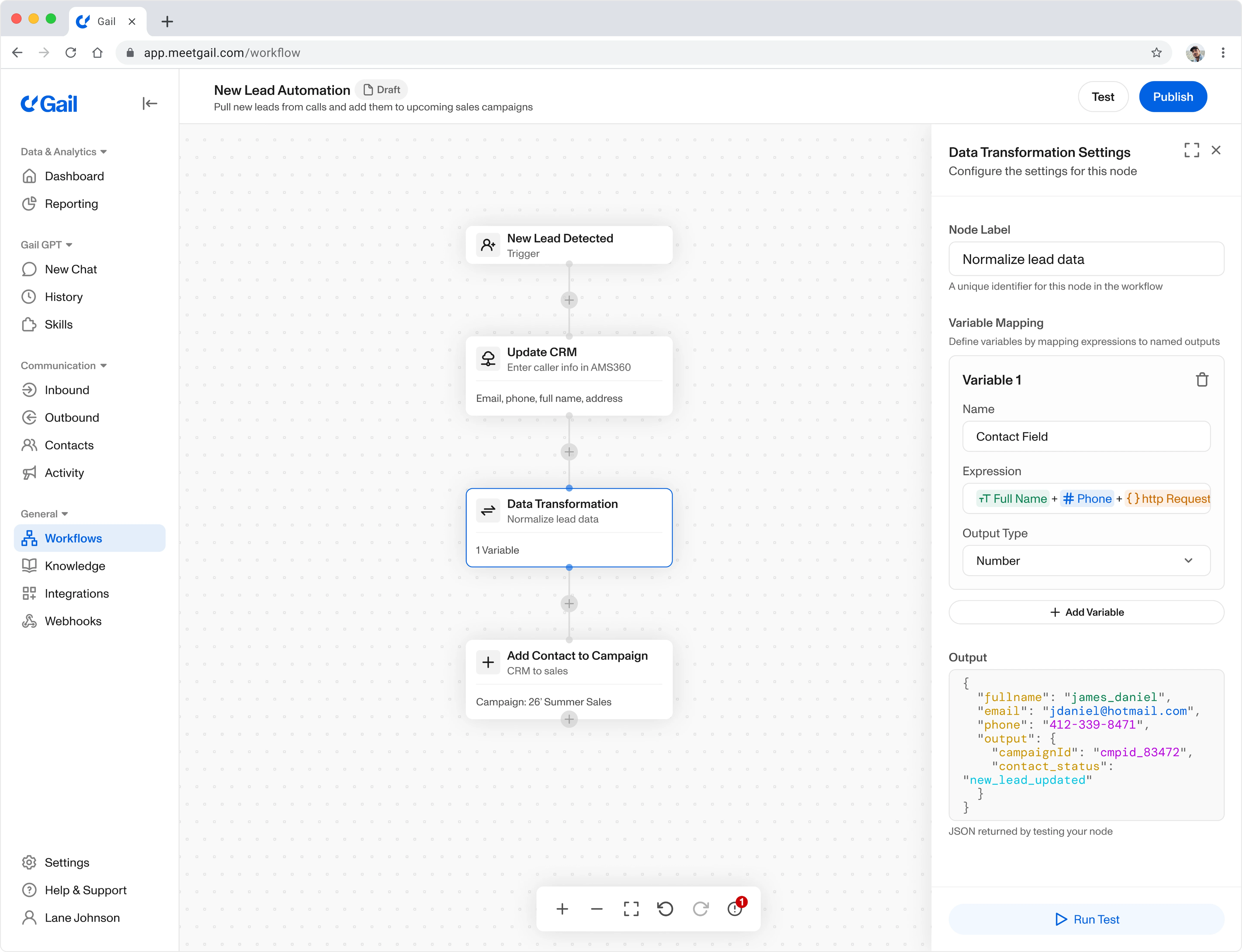Add a step after Add Contact to Campaign
1242x952 pixels.
click(569, 720)
